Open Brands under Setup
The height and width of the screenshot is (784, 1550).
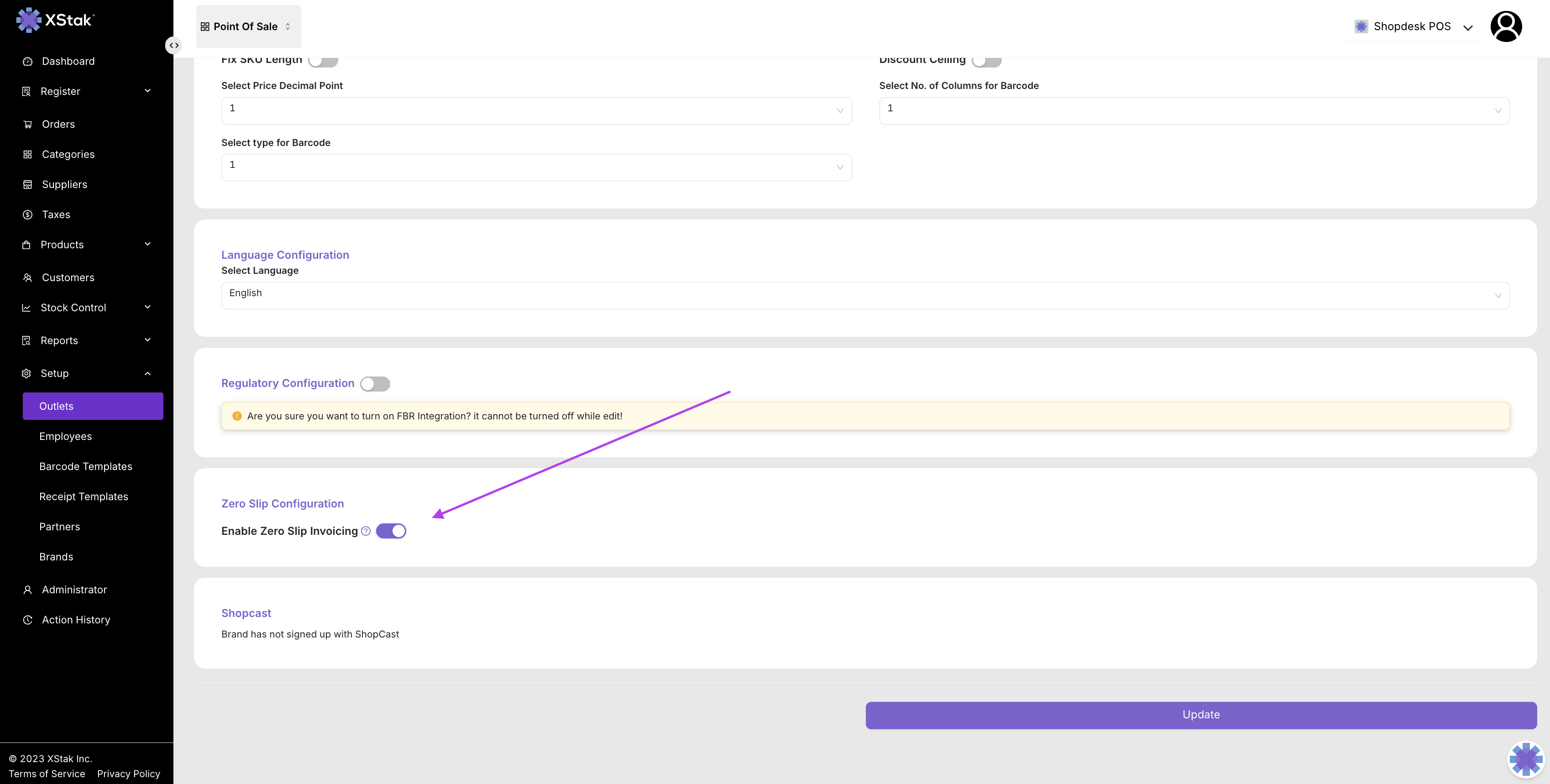(56, 557)
